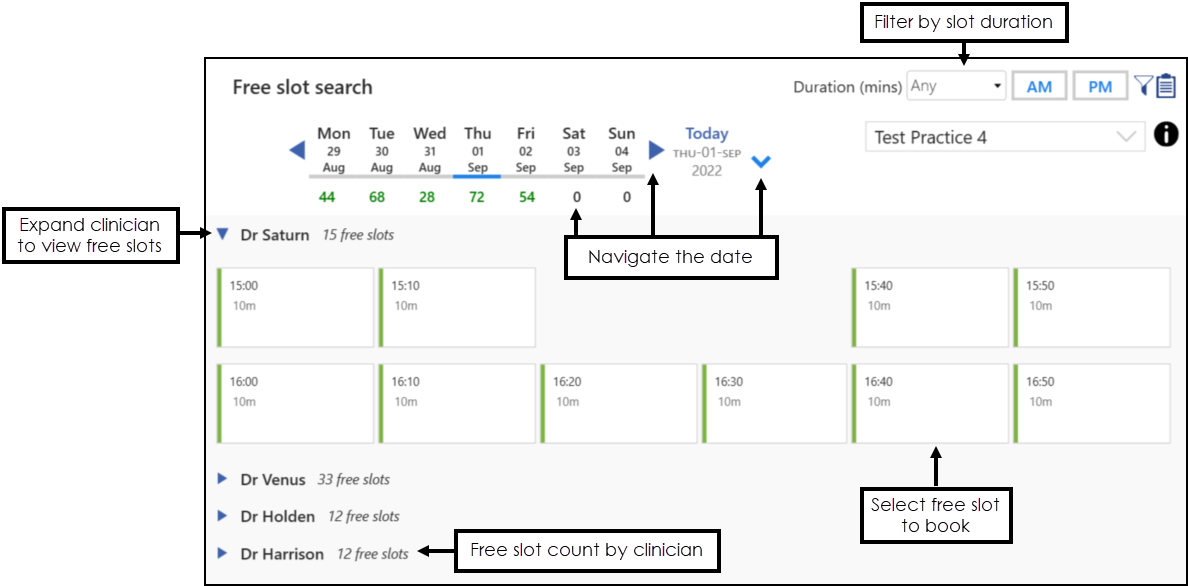Click the filter funnel icon
The width and height of the screenshot is (1188, 586).
click(x=1143, y=87)
